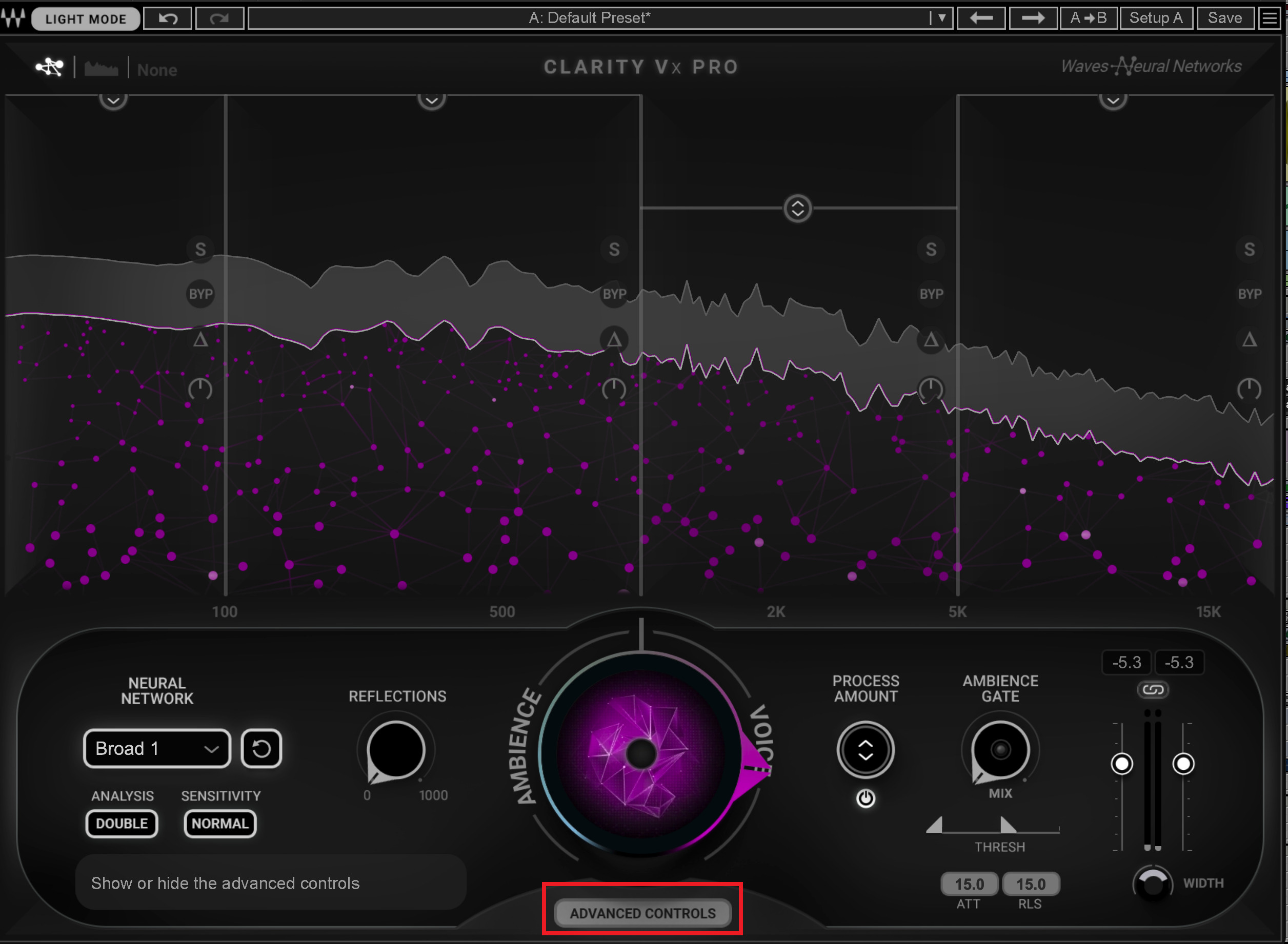Copy settings with A→B button
The image size is (1288, 944).
pos(1089,18)
